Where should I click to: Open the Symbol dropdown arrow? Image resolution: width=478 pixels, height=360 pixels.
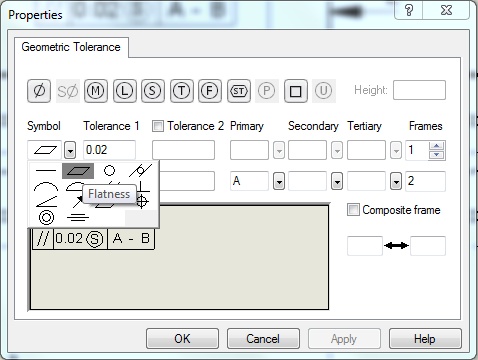[70, 150]
